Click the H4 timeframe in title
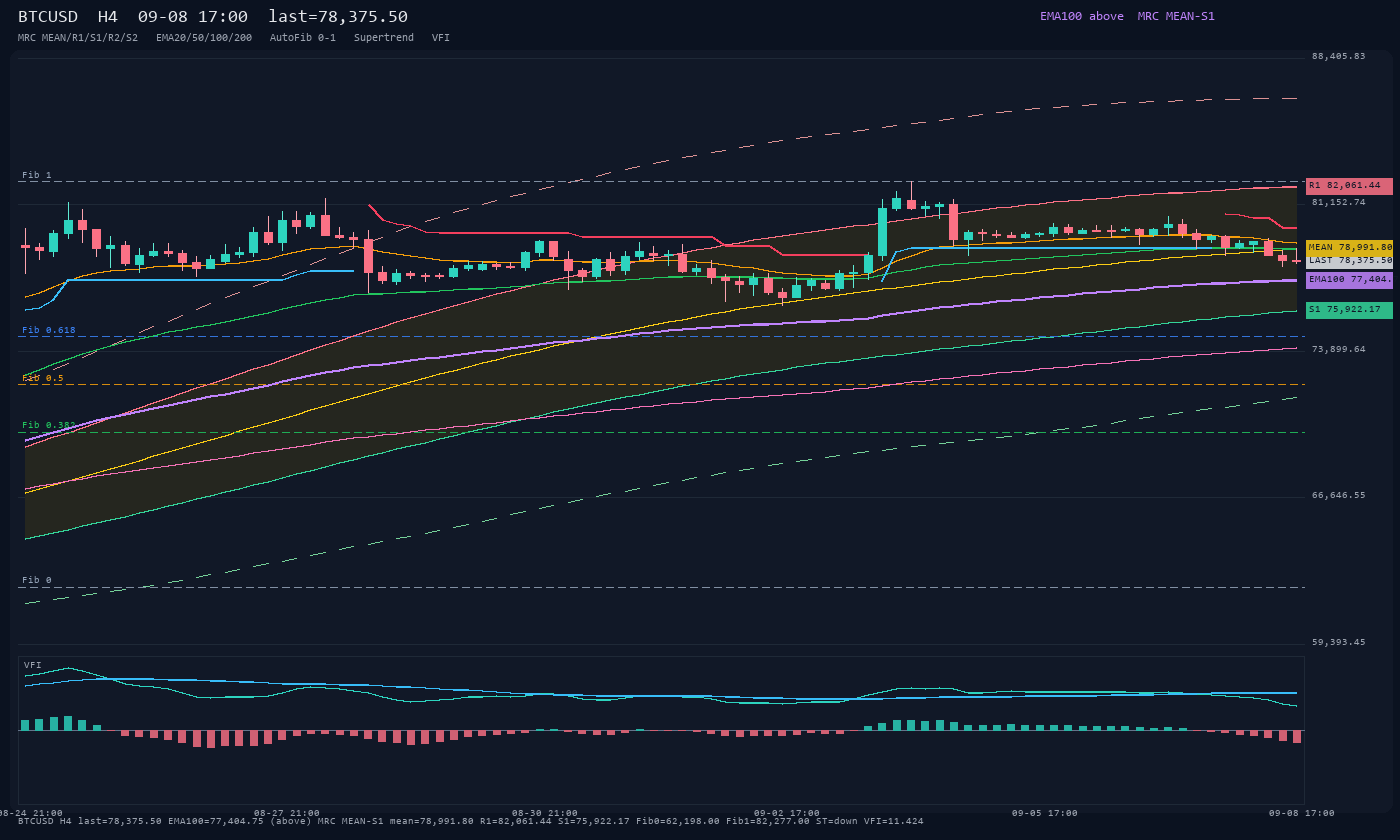 tap(107, 16)
